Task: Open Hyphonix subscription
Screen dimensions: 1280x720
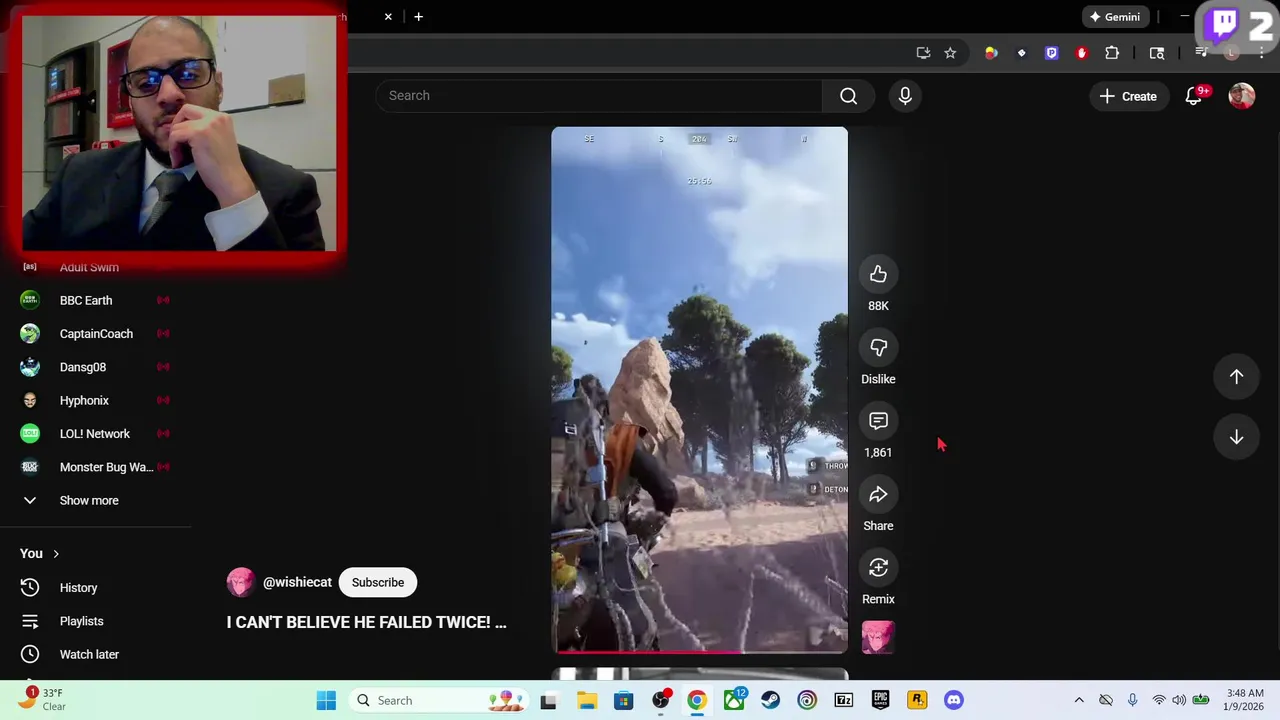Action: point(95,400)
